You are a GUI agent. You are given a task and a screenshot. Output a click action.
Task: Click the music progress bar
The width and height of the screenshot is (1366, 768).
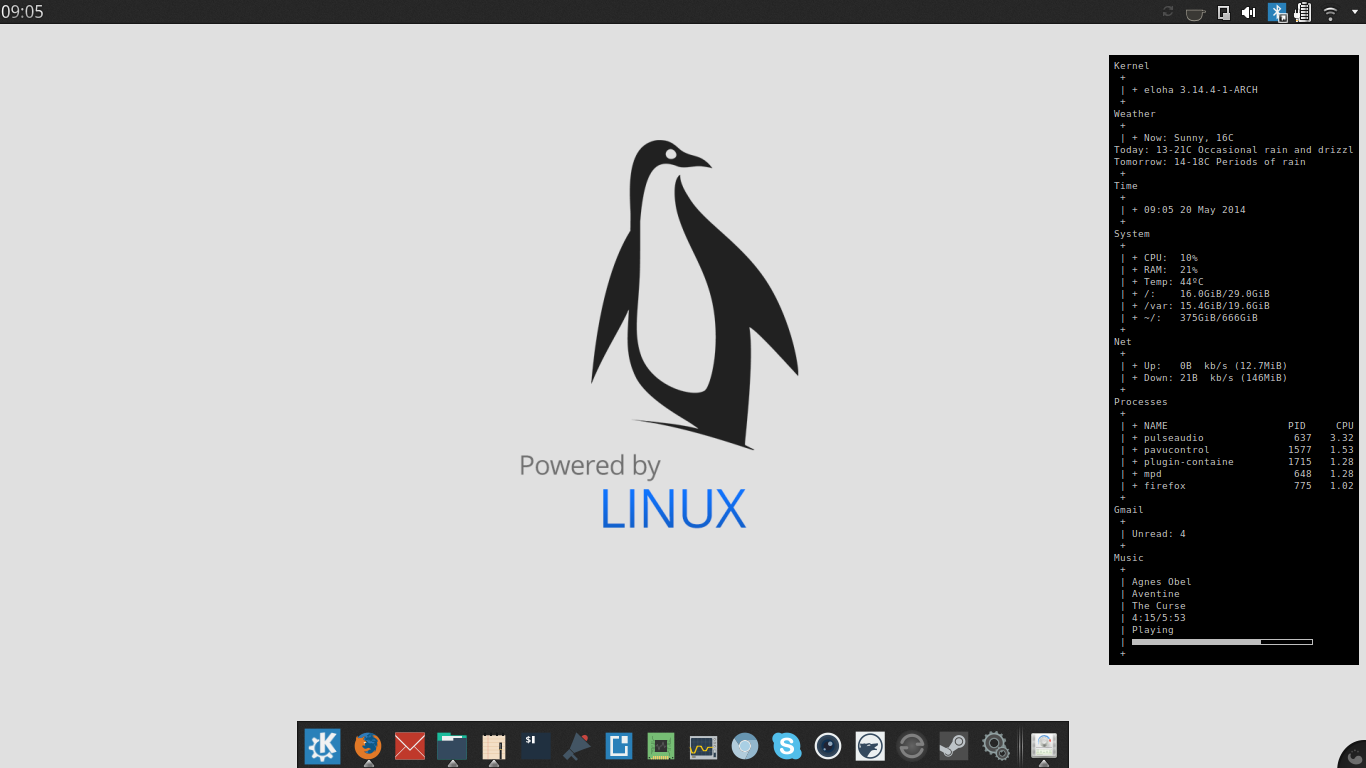pyautogui.click(x=1221, y=642)
